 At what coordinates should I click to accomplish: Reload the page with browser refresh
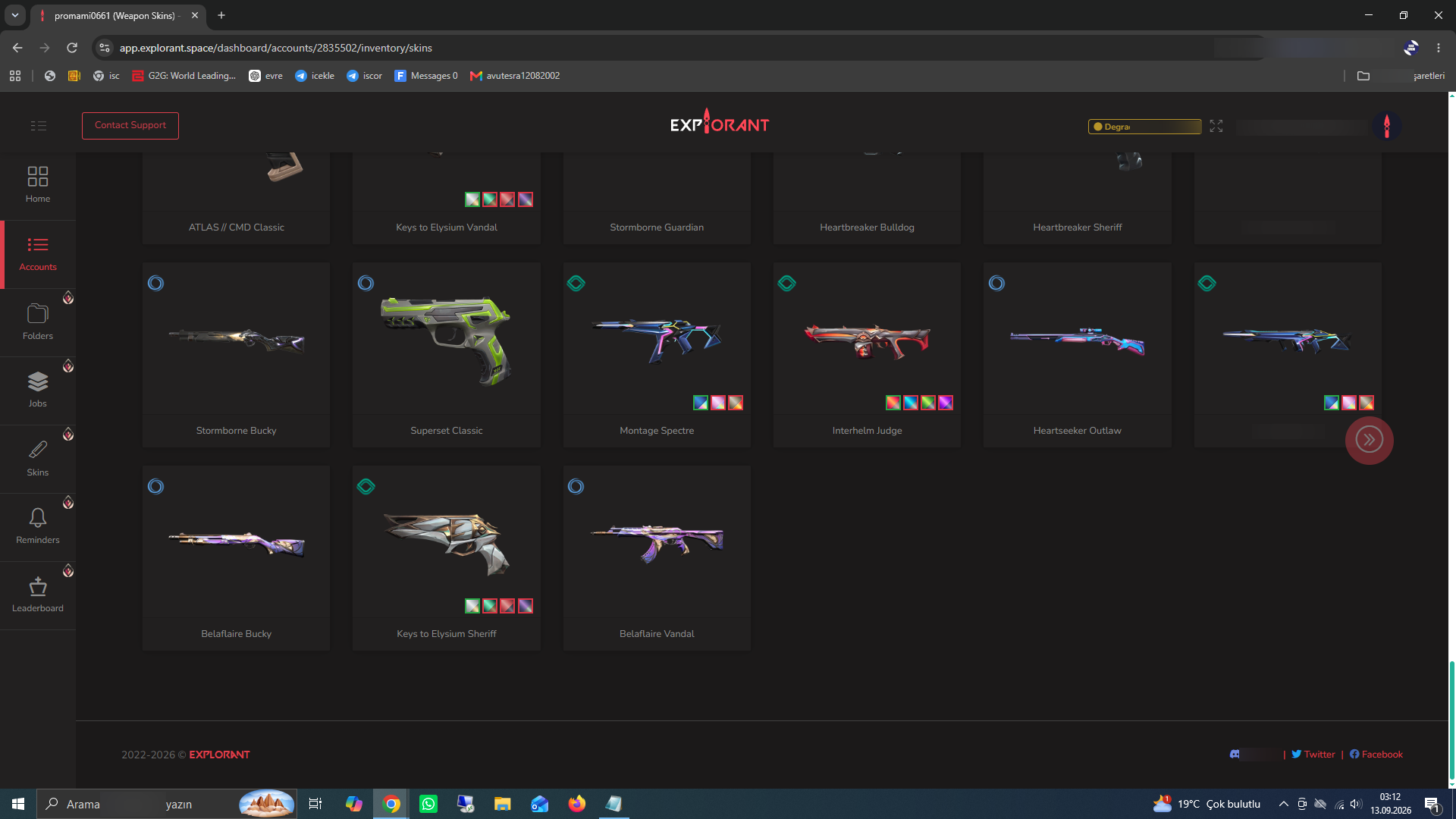72,48
